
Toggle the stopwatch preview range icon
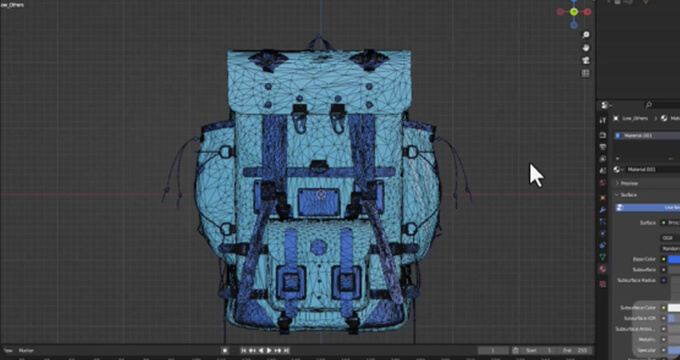coord(515,350)
